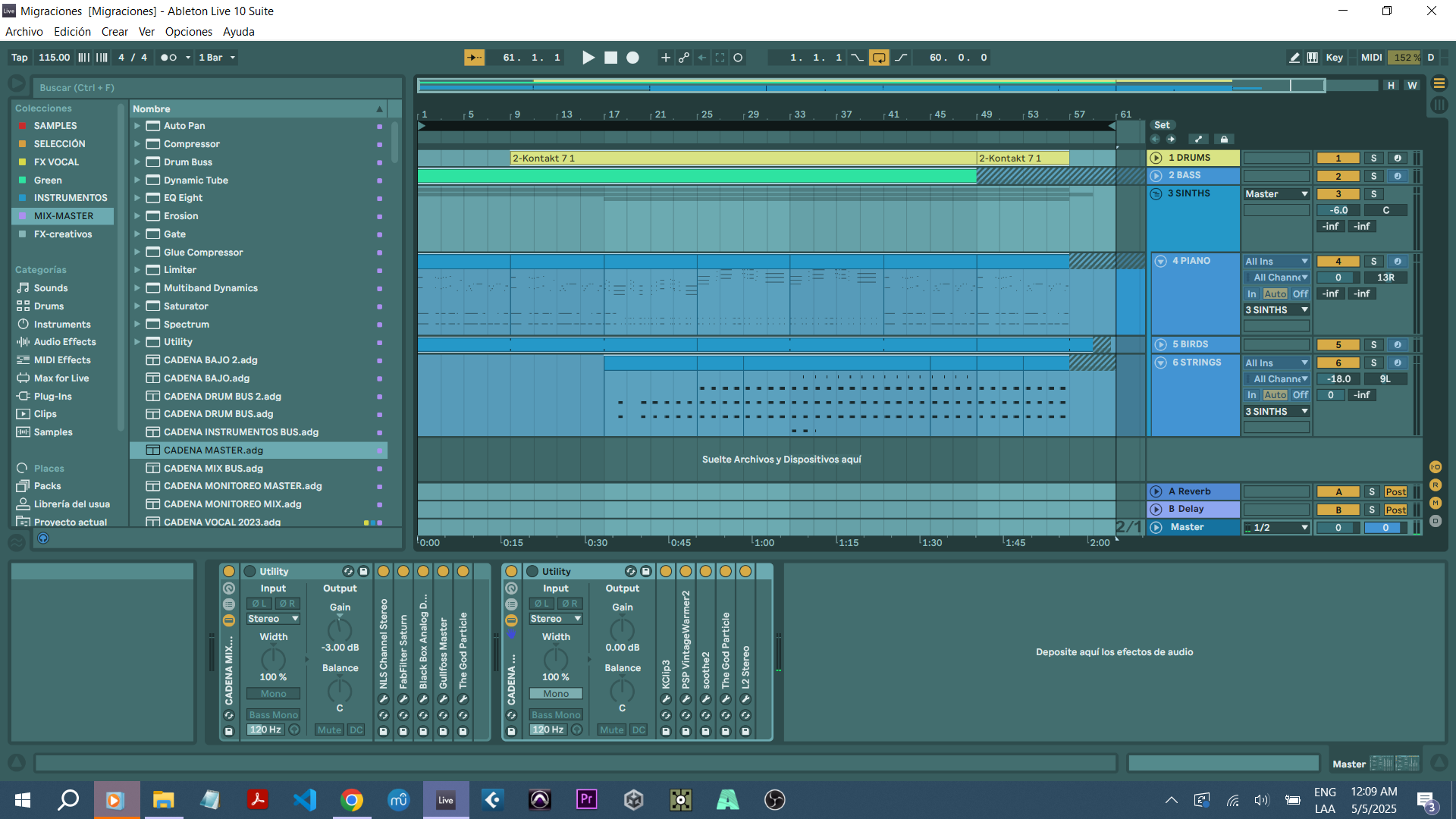The image size is (1456, 819).
Task: Expand EQ Eight folder
Action: (137, 198)
